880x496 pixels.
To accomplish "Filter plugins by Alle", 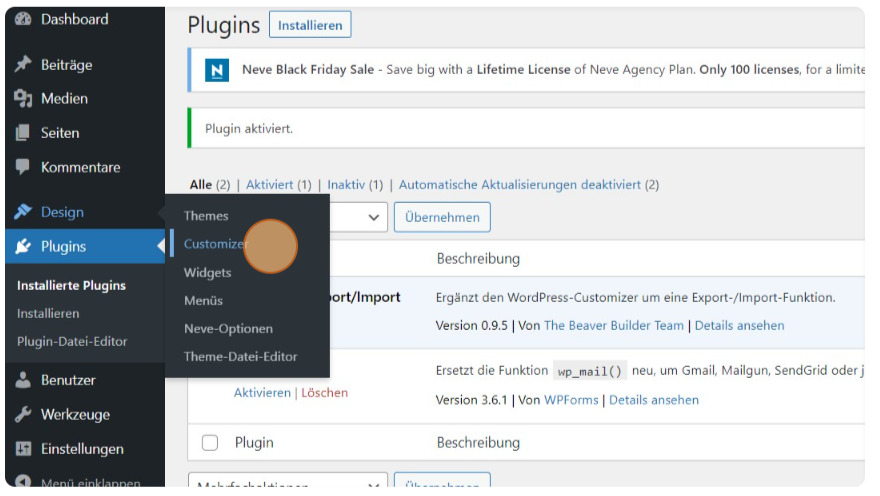I will (x=201, y=185).
